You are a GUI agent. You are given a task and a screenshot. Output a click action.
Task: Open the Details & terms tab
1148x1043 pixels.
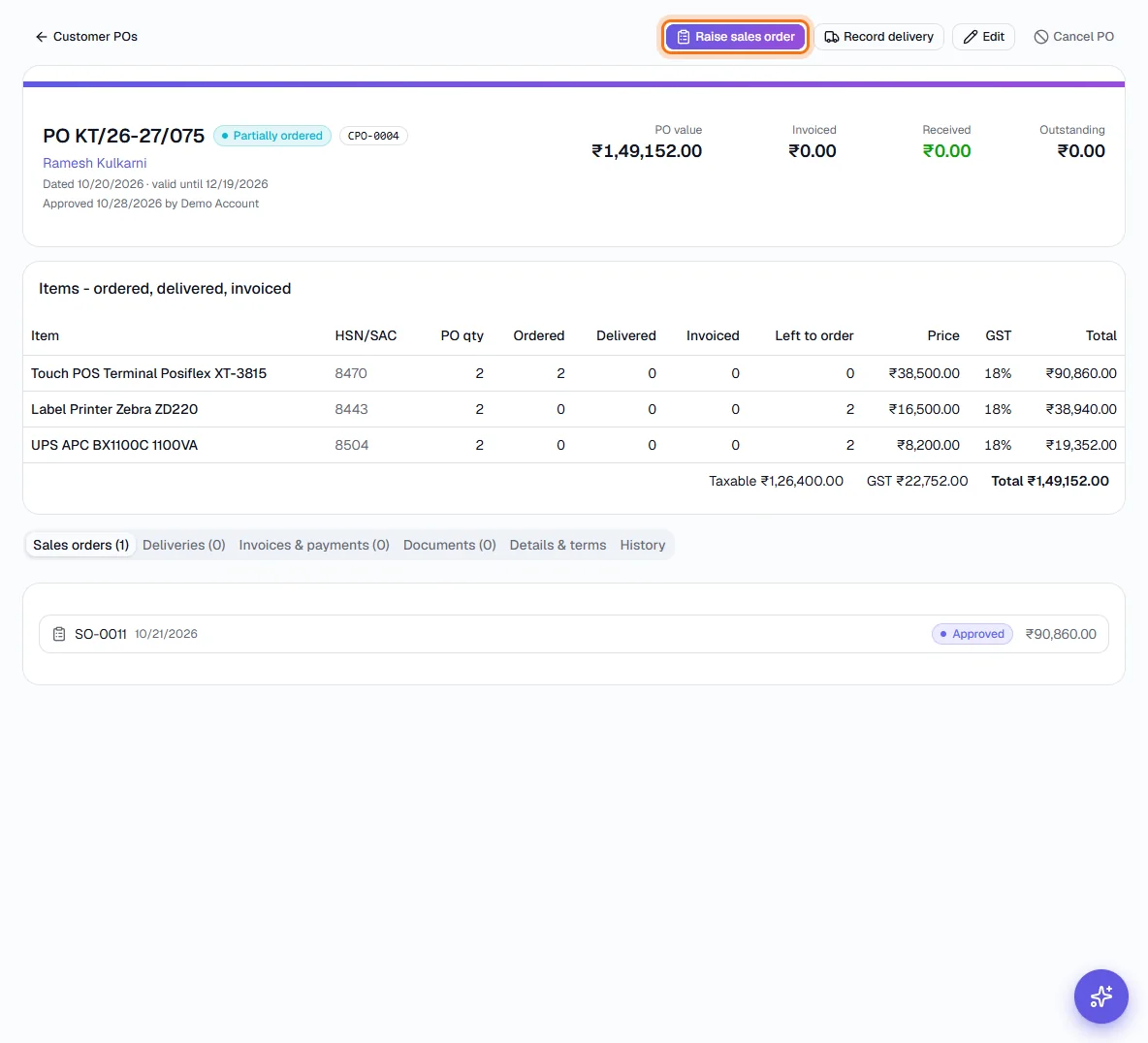tap(558, 546)
